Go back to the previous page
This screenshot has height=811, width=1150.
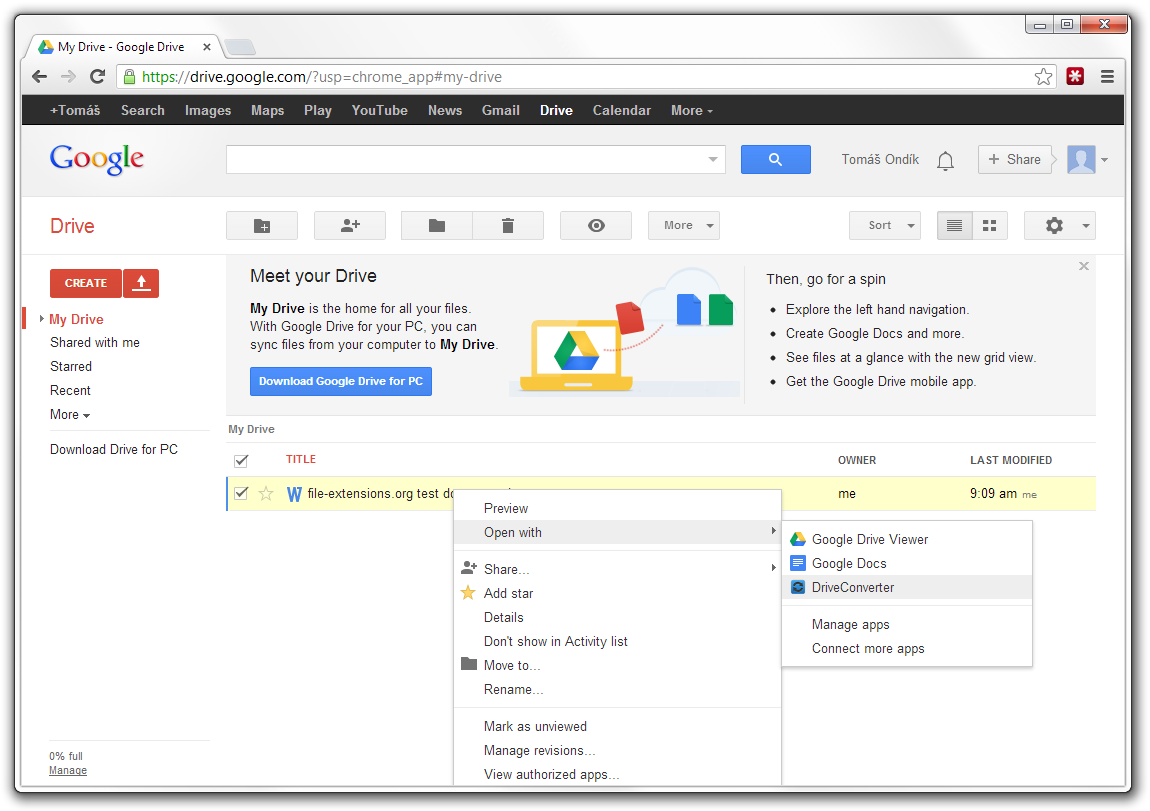40,76
